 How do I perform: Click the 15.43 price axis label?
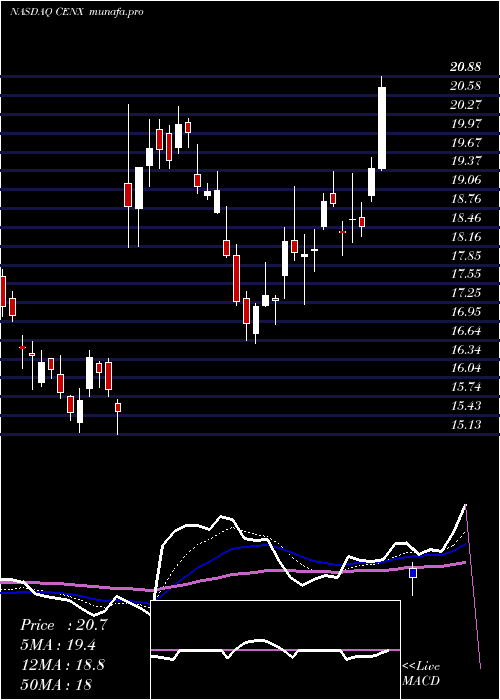coord(466,406)
